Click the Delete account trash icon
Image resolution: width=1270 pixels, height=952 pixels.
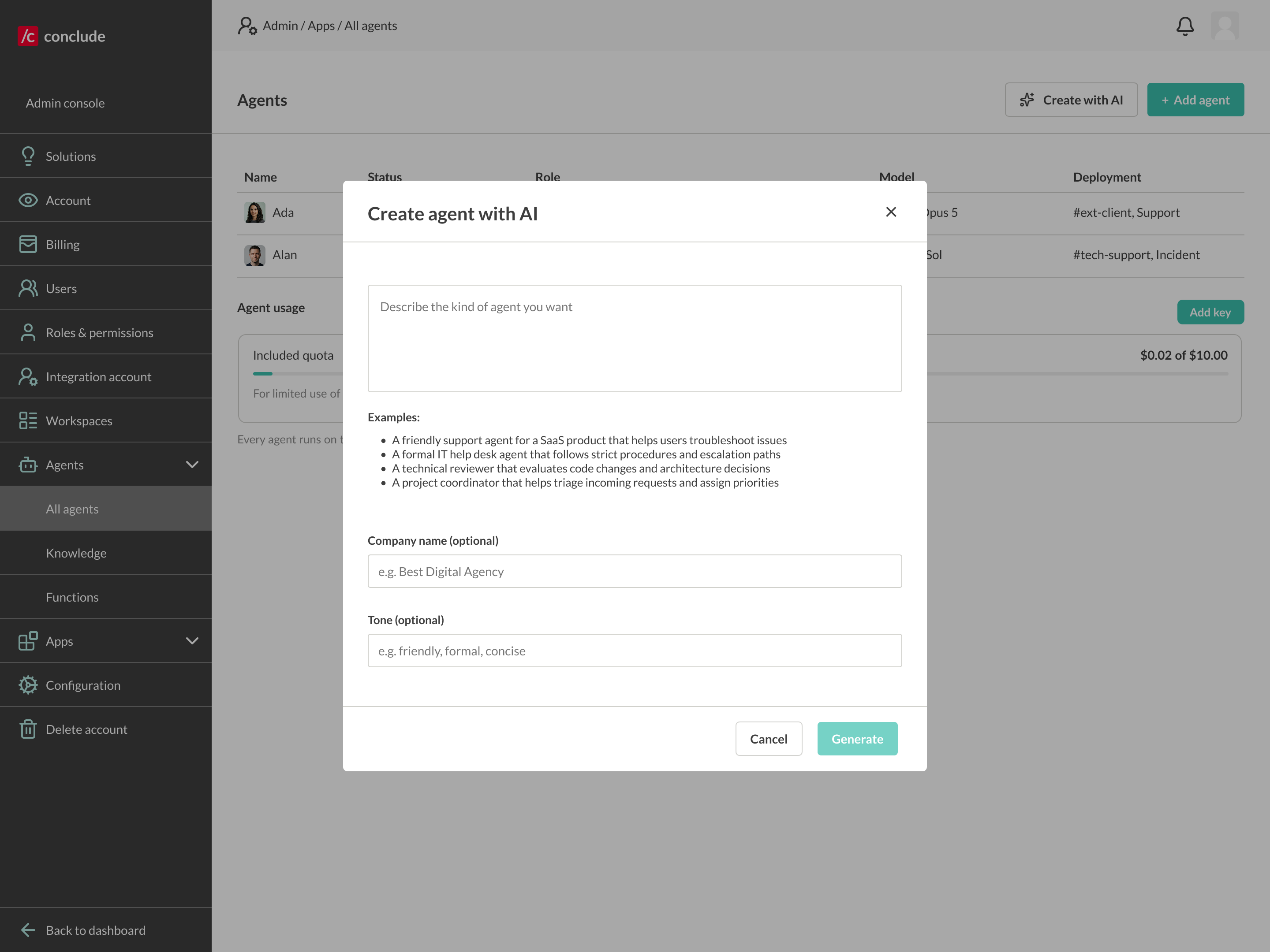[27, 729]
